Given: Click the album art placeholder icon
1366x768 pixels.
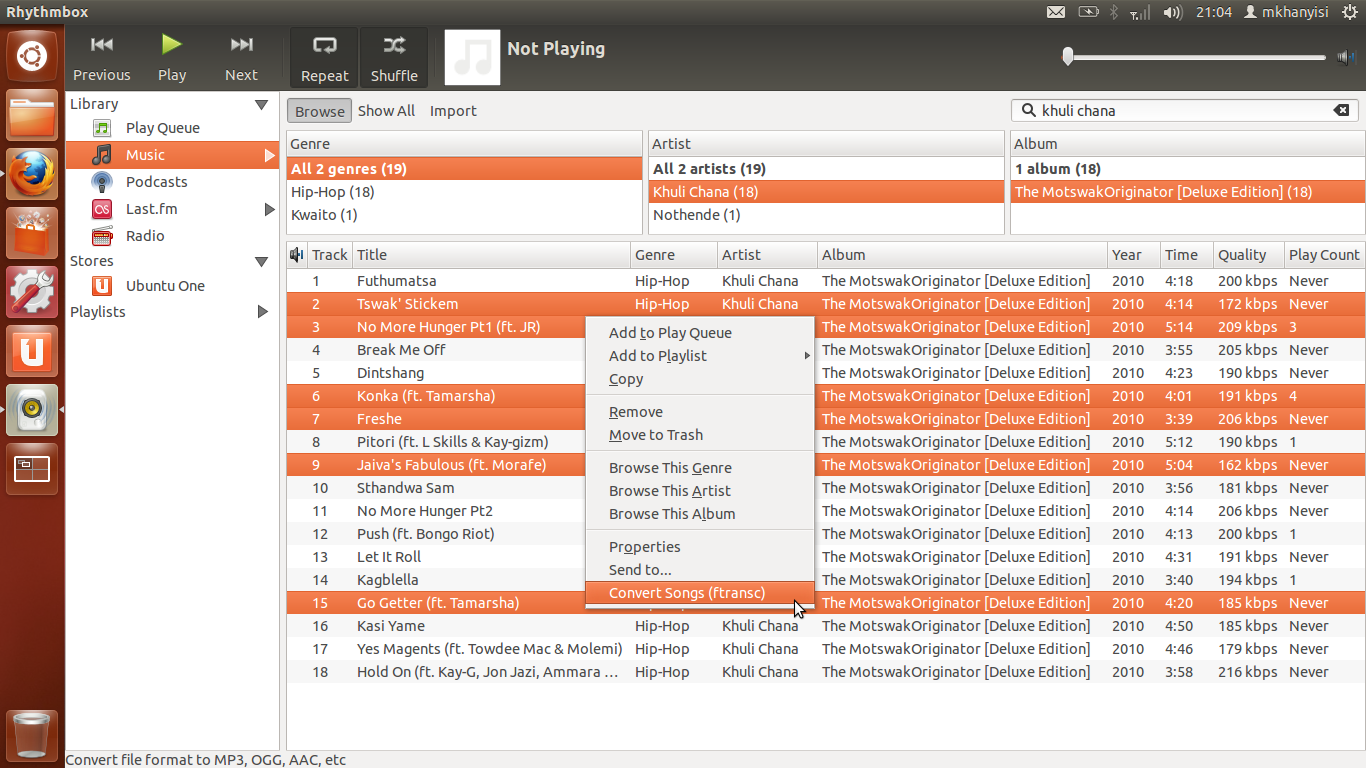Looking at the screenshot, I should (472, 57).
